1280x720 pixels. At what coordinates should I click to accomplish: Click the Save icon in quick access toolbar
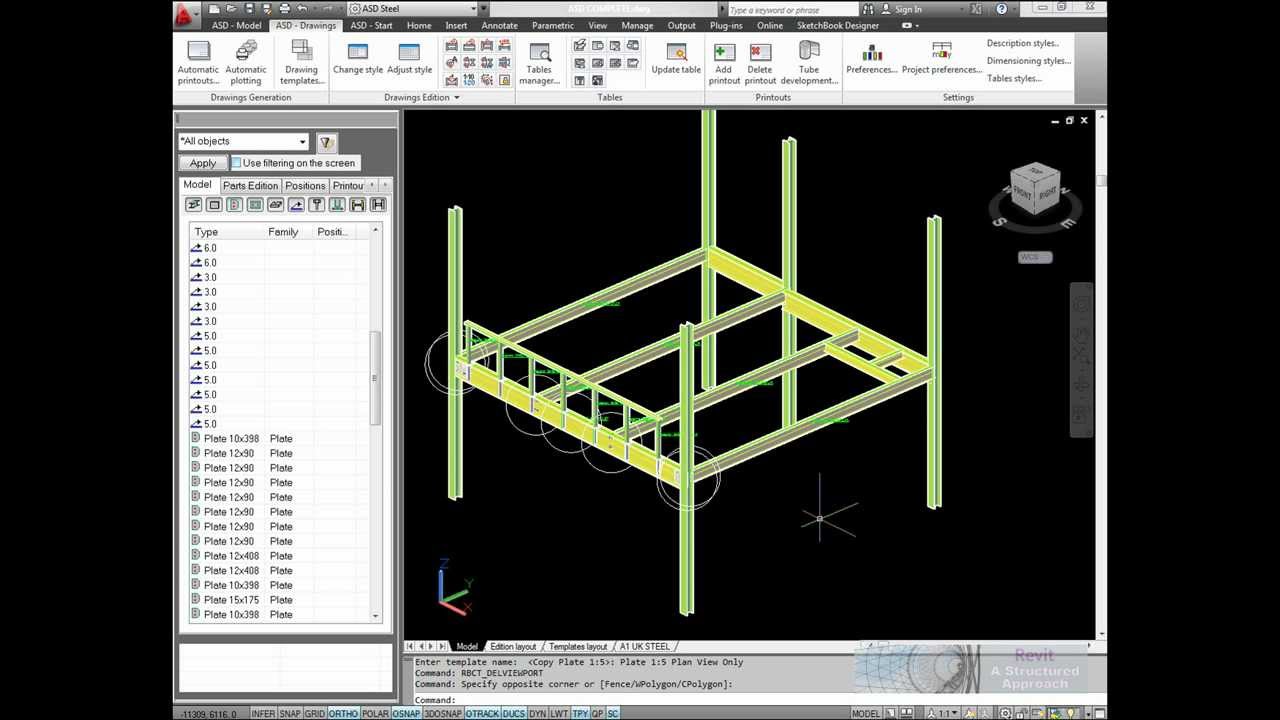[249, 9]
